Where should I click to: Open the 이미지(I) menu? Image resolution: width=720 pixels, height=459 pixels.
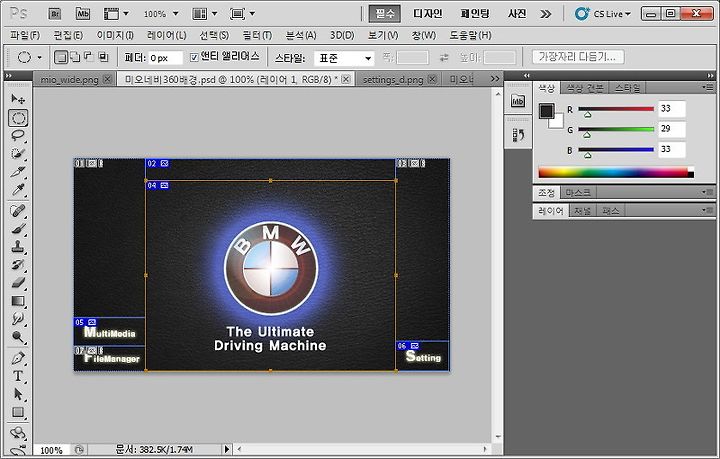115,35
